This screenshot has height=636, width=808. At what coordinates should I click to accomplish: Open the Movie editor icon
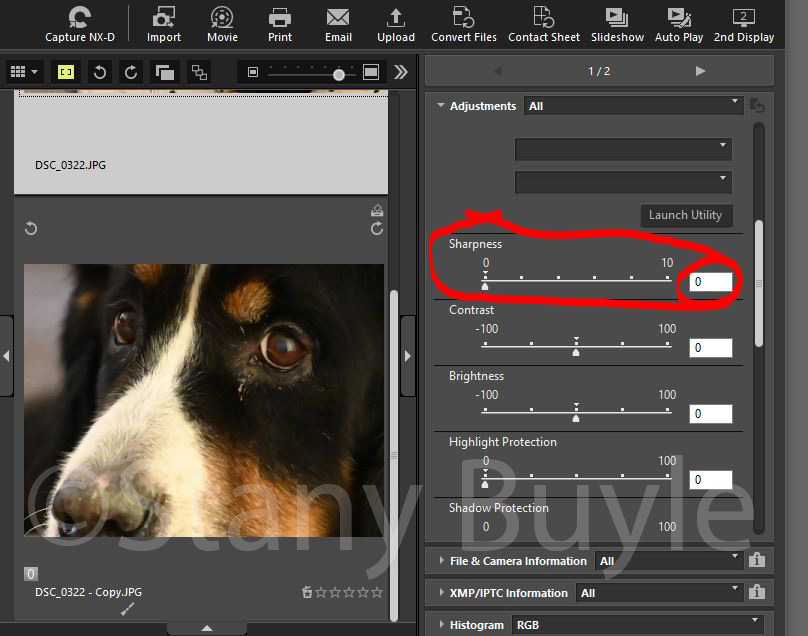click(222, 24)
